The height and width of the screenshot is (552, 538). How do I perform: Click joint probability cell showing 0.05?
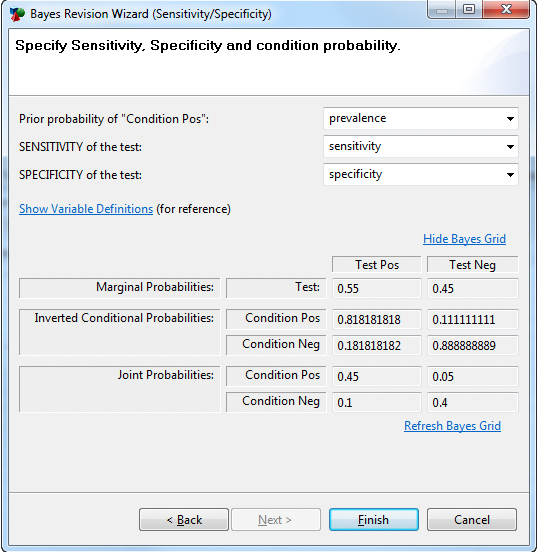(x=473, y=376)
